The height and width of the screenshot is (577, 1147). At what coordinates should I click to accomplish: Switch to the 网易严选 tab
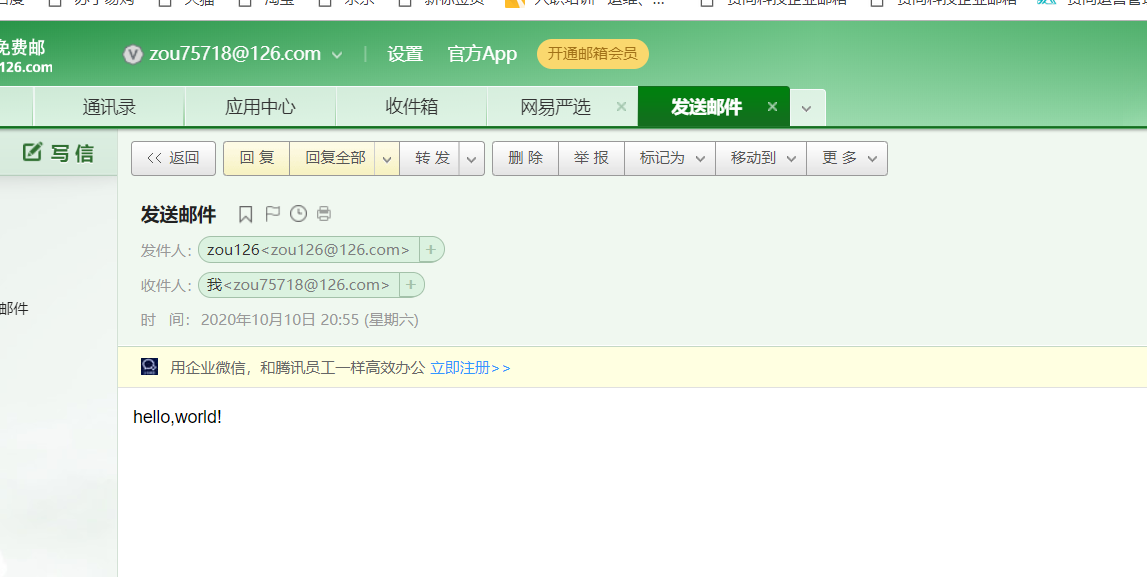pyautogui.click(x=555, y=107)
